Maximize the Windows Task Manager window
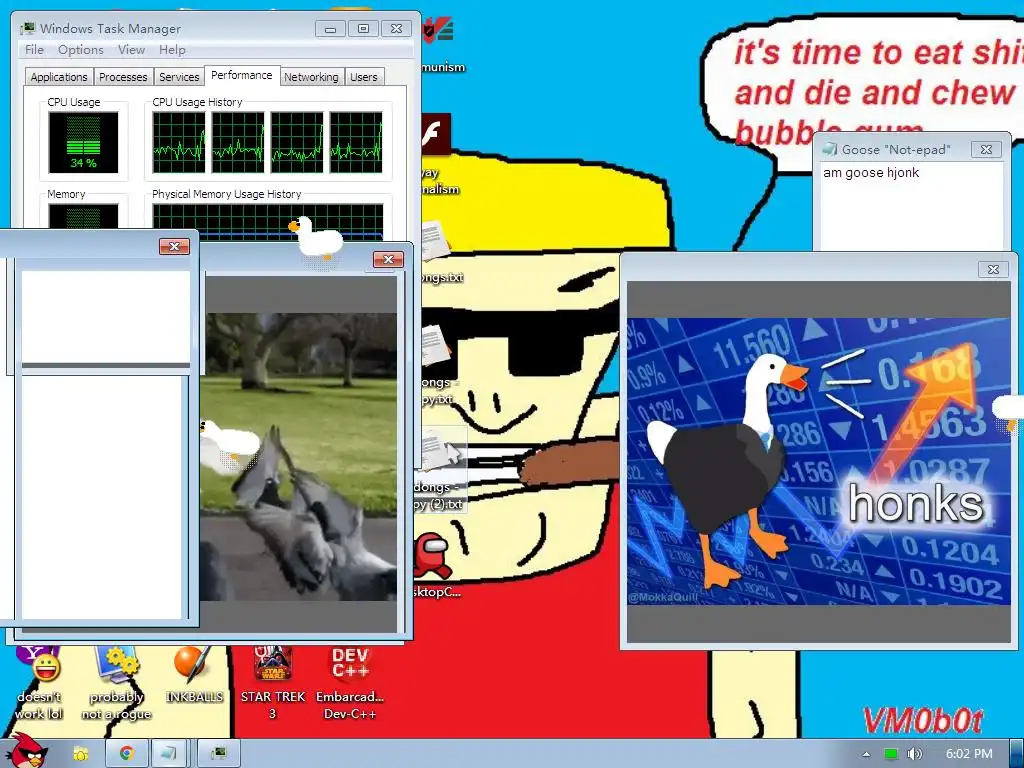Screen dimensions: 1024x768 tap(363, 29)
